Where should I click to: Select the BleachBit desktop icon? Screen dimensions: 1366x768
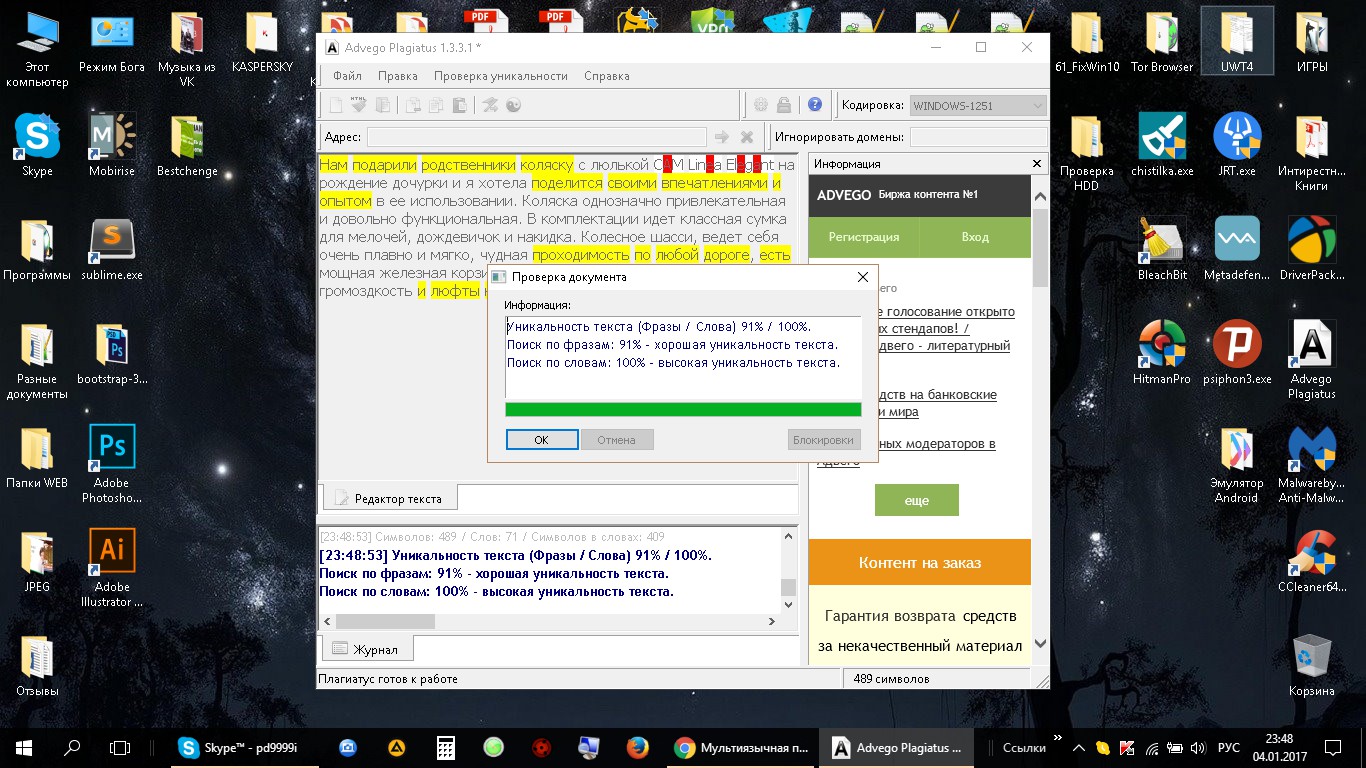(1162, 250)
